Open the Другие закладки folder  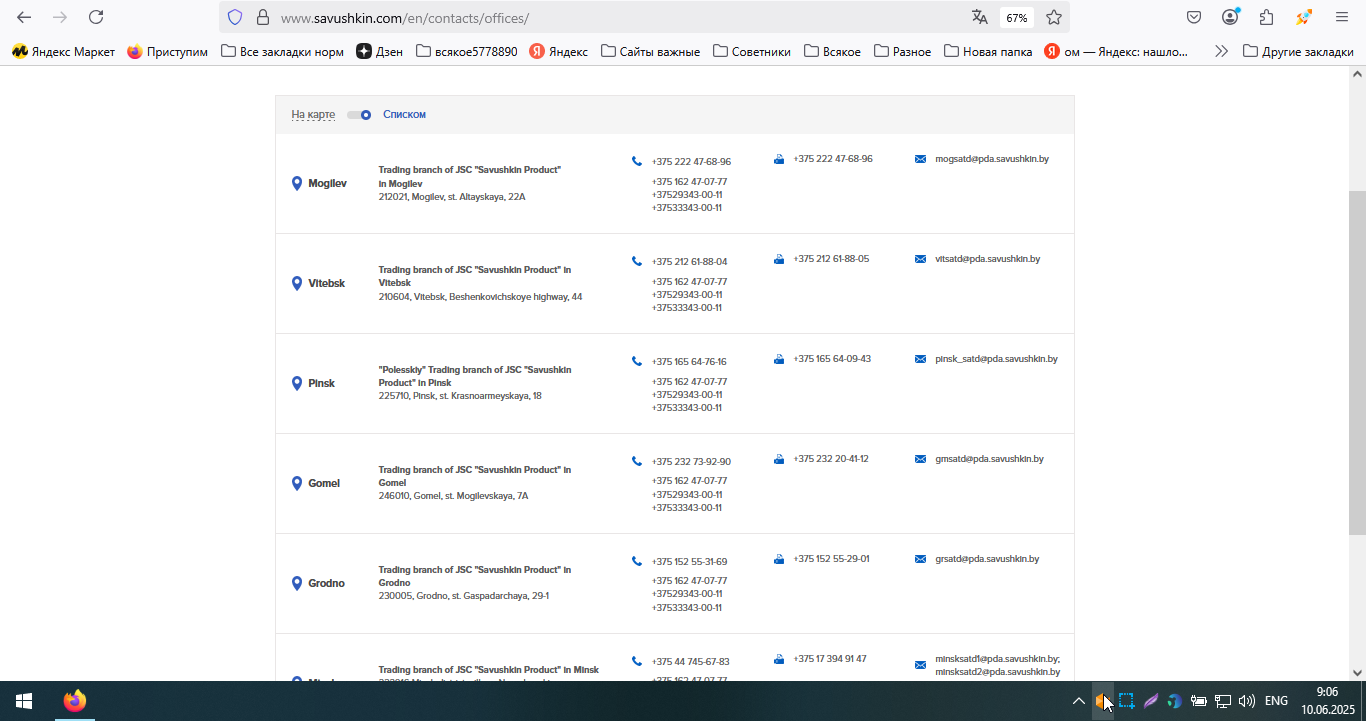coord(1298,51)
